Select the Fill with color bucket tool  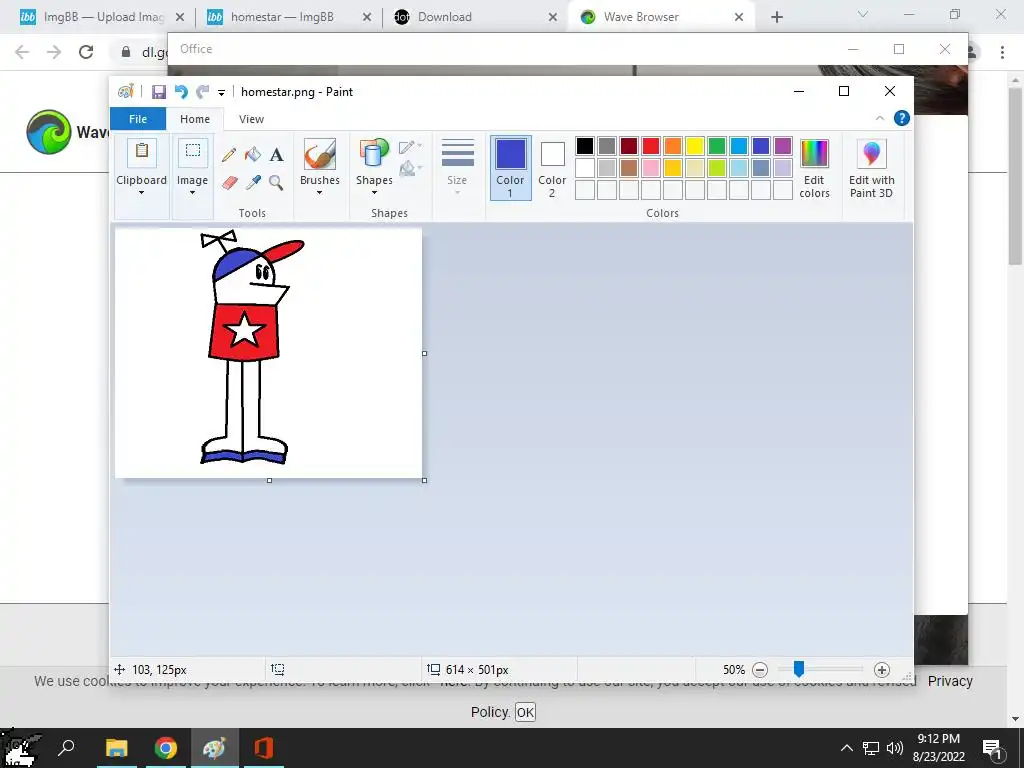pyautogui.click(x=252, y=155)
